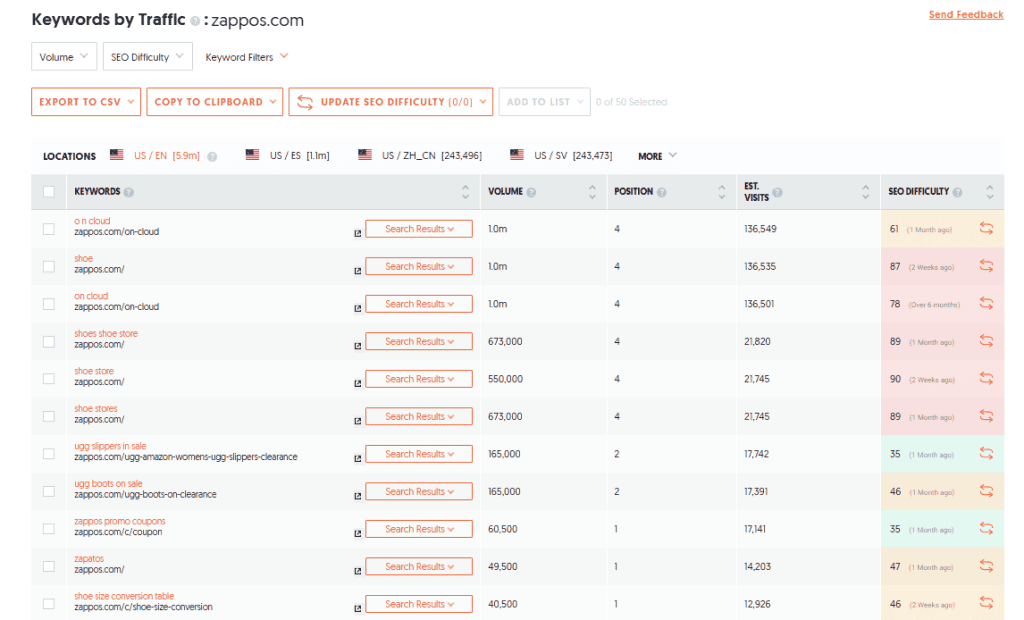
Task: Refresh SEO difficulty for 'on cloud' row
Action: (986, 304)
